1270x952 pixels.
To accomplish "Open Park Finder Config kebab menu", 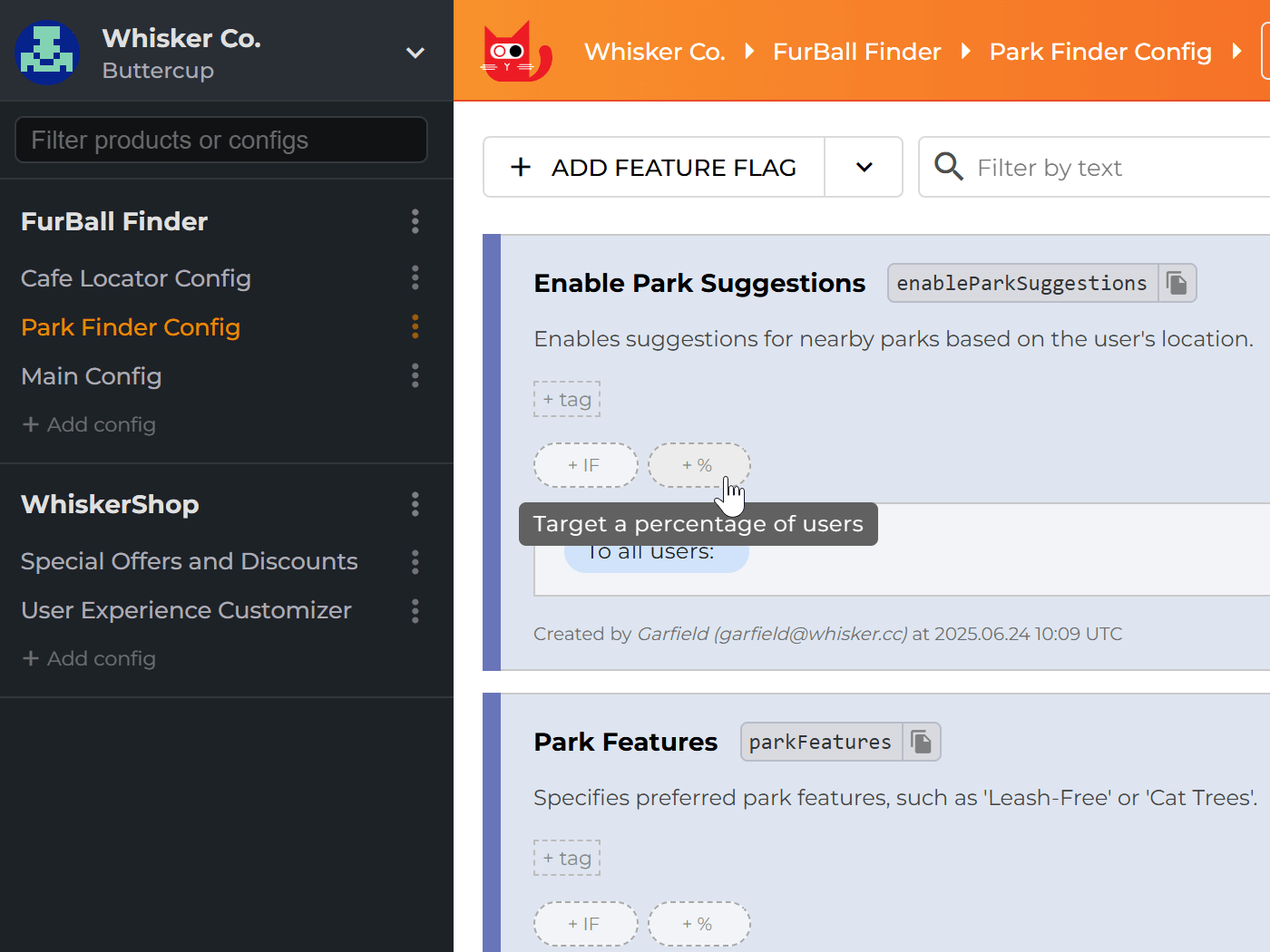I will pos(415,326).
